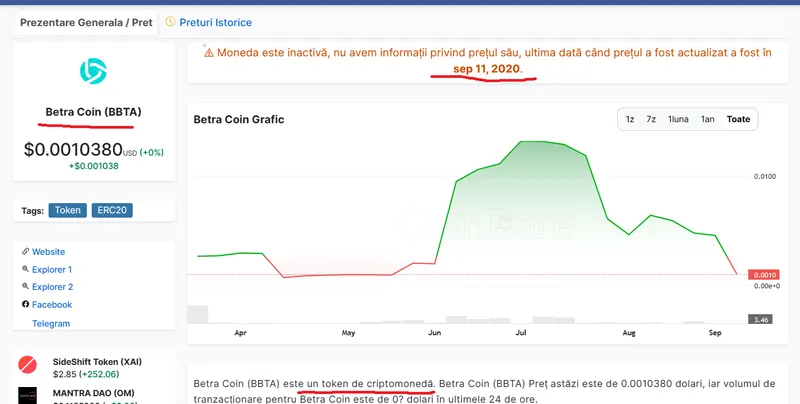800x404 pixels.
Task: Click the Betra Coin (BBTA) title
Action: (93, 112)
